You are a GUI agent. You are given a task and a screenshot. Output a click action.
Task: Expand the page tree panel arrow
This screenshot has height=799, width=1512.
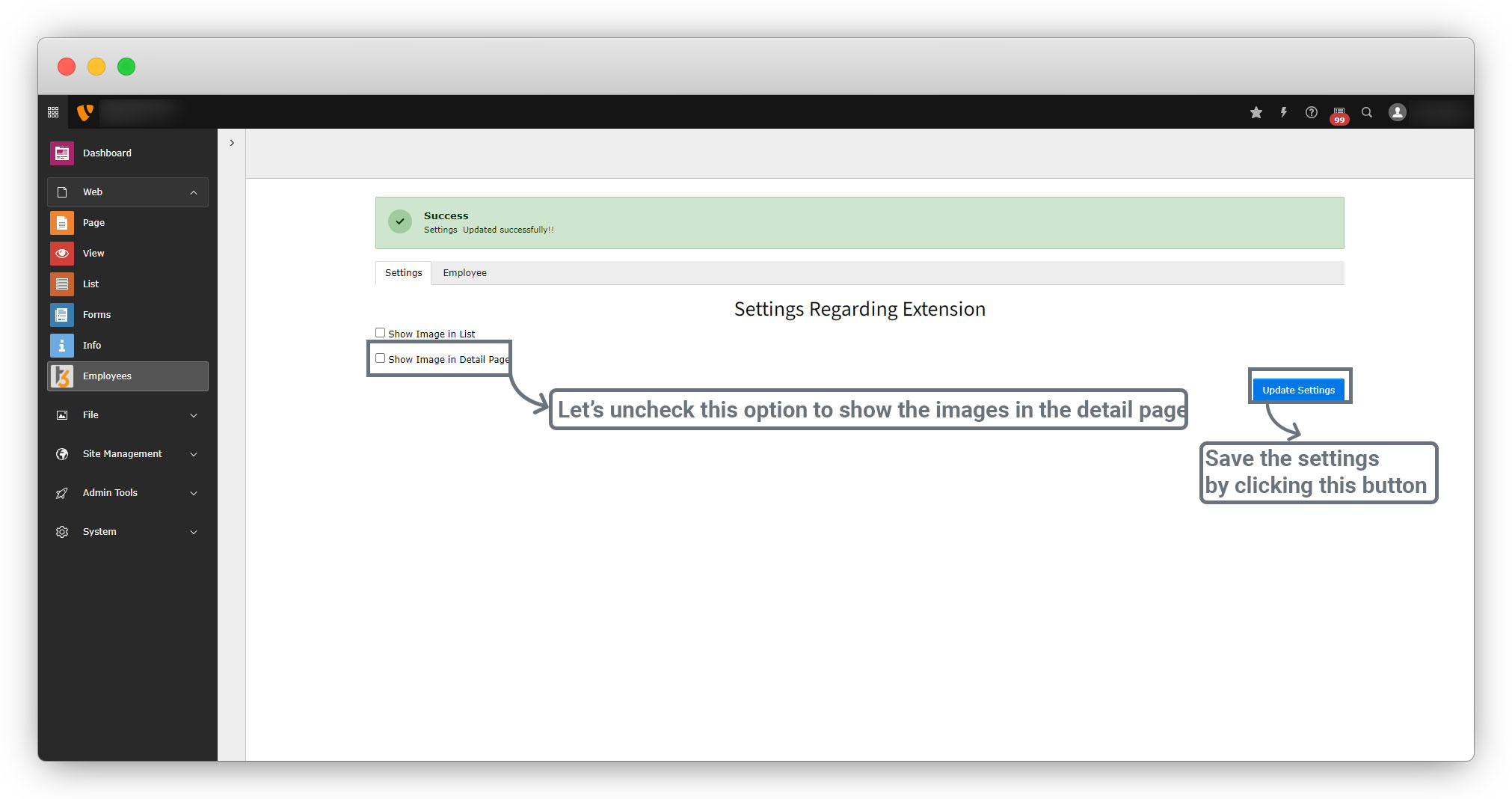pos(232,143)
